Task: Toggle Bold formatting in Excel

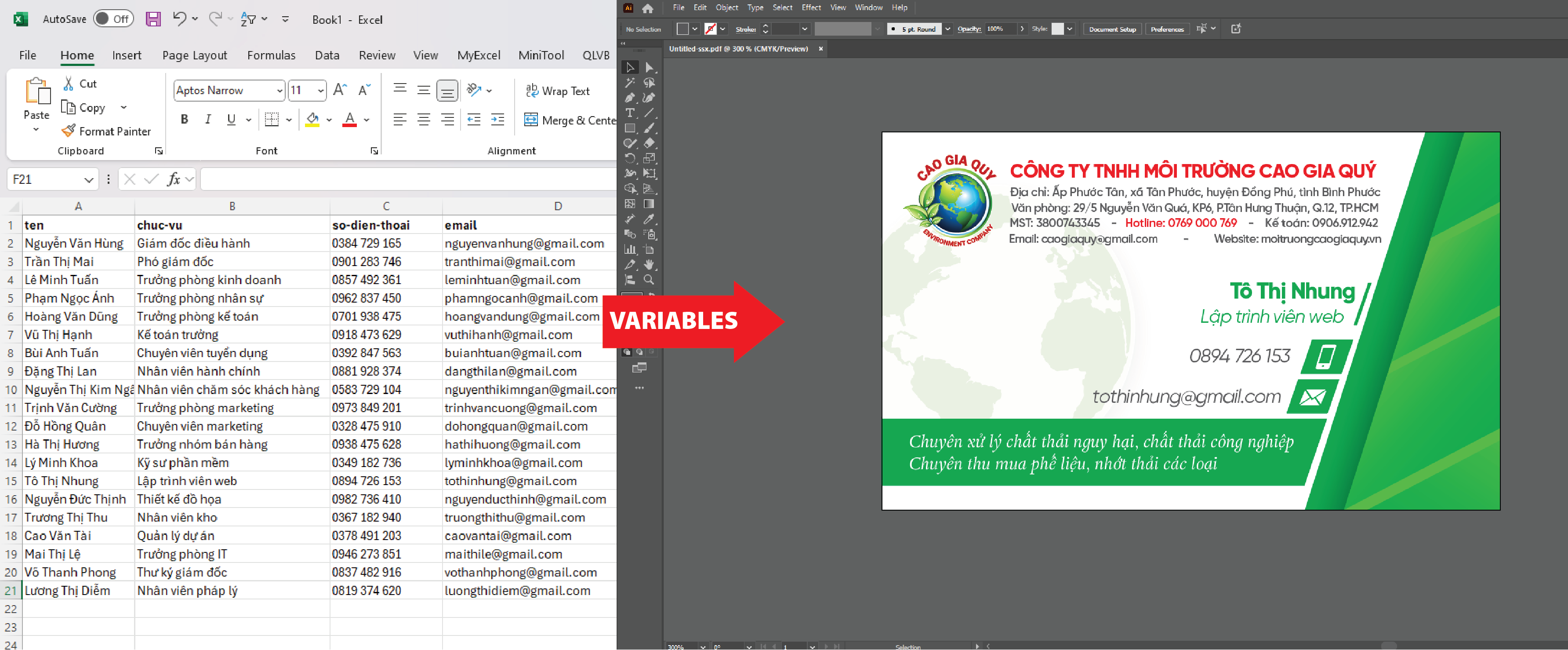Action: point(185,119)
